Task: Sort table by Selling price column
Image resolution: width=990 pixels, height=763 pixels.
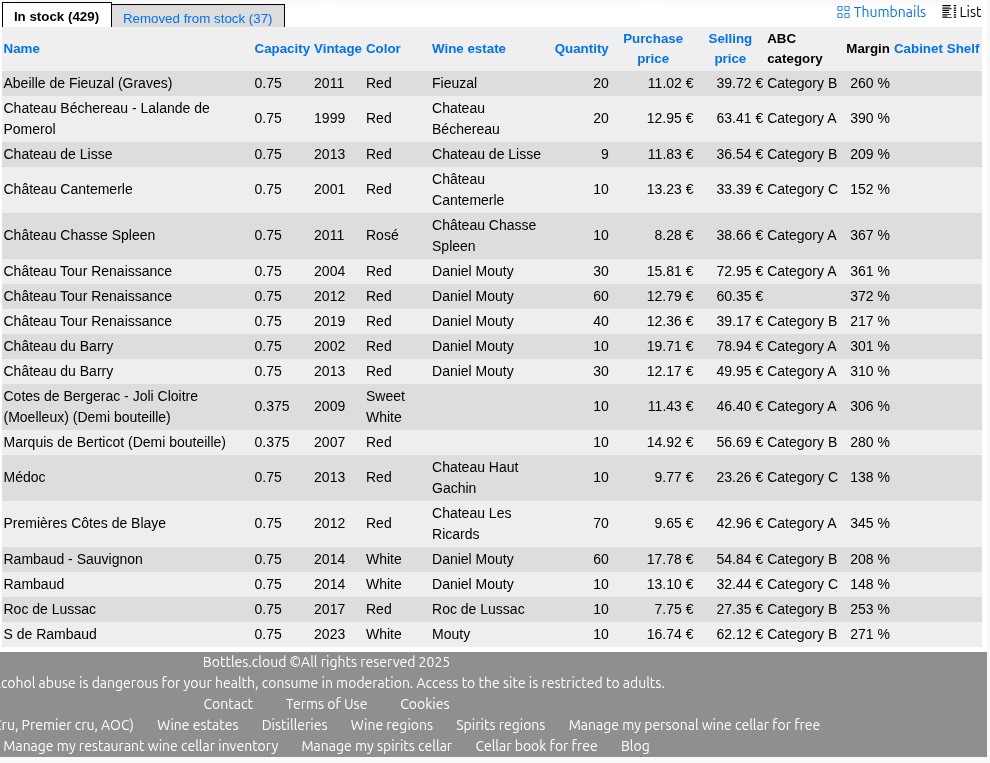Action: point(730,48)
